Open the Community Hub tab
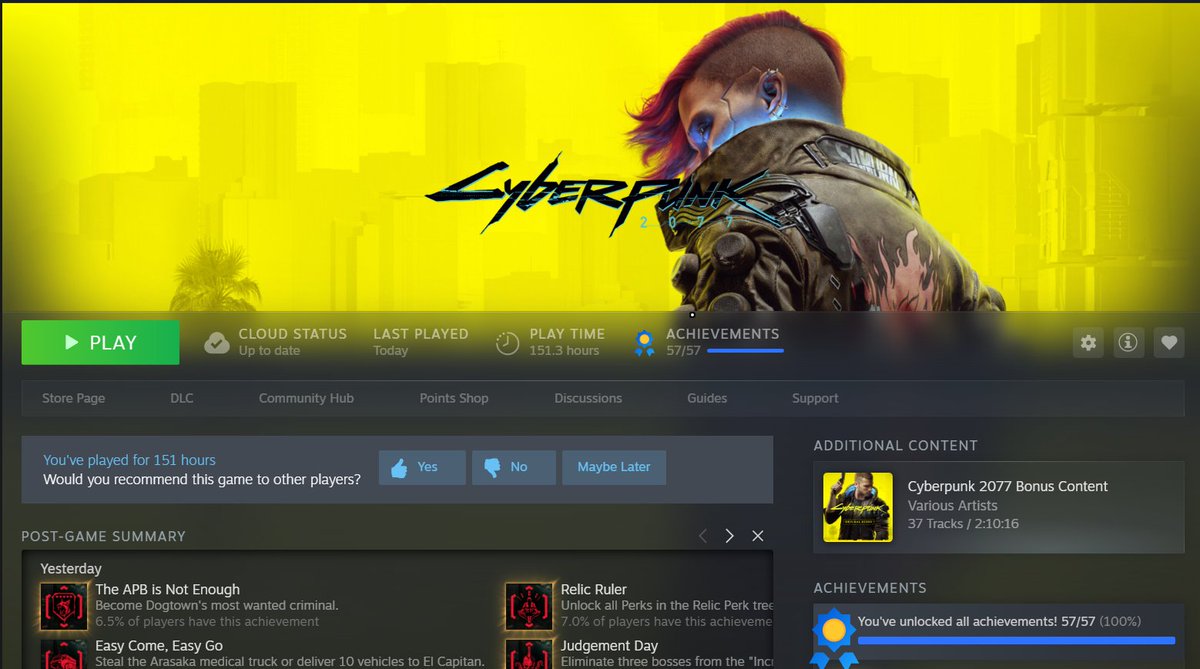This screenshot has height=669, width=1200. [x=306, y=398]
